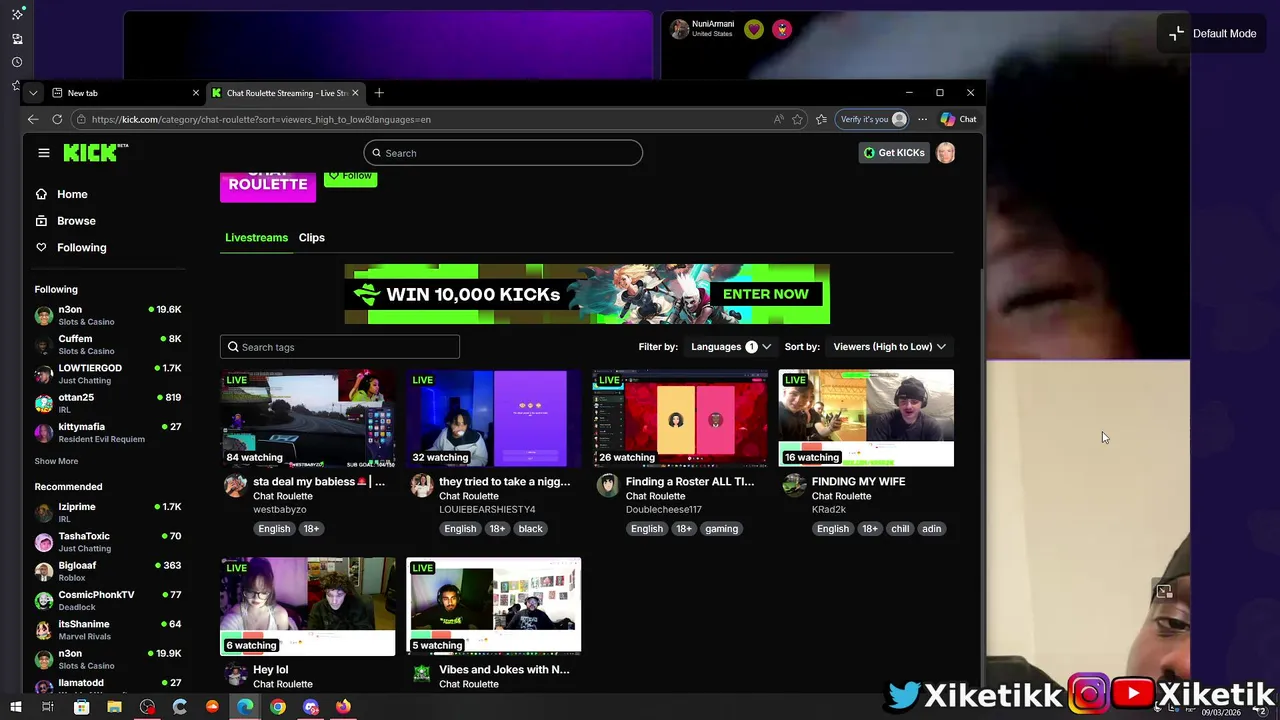Screen dimensions: 1280x720
Task: Go back in the Edge browser
Action: pyautogui.click(x=33, y=119)
